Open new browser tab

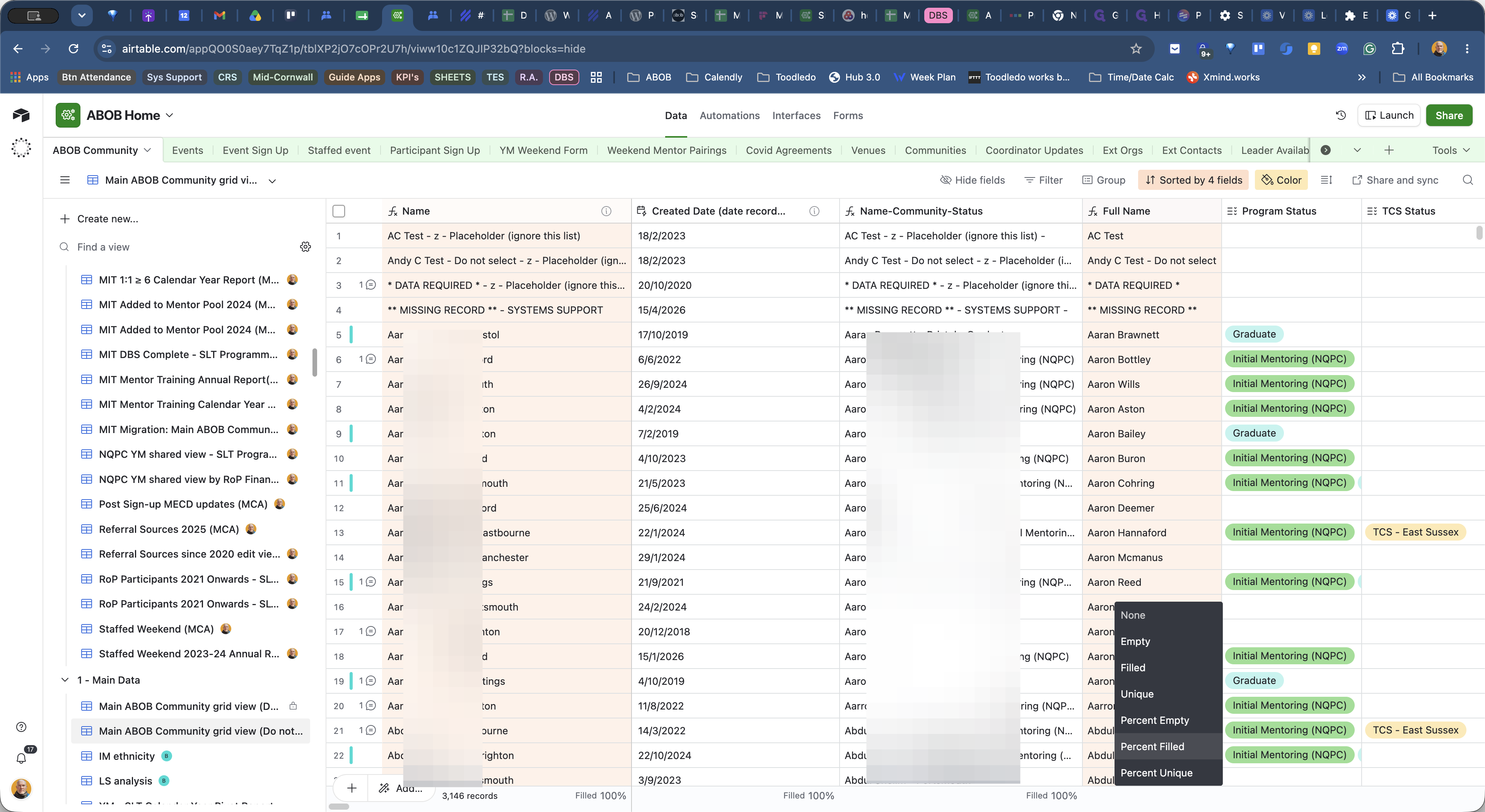[x=1432, y=15]
